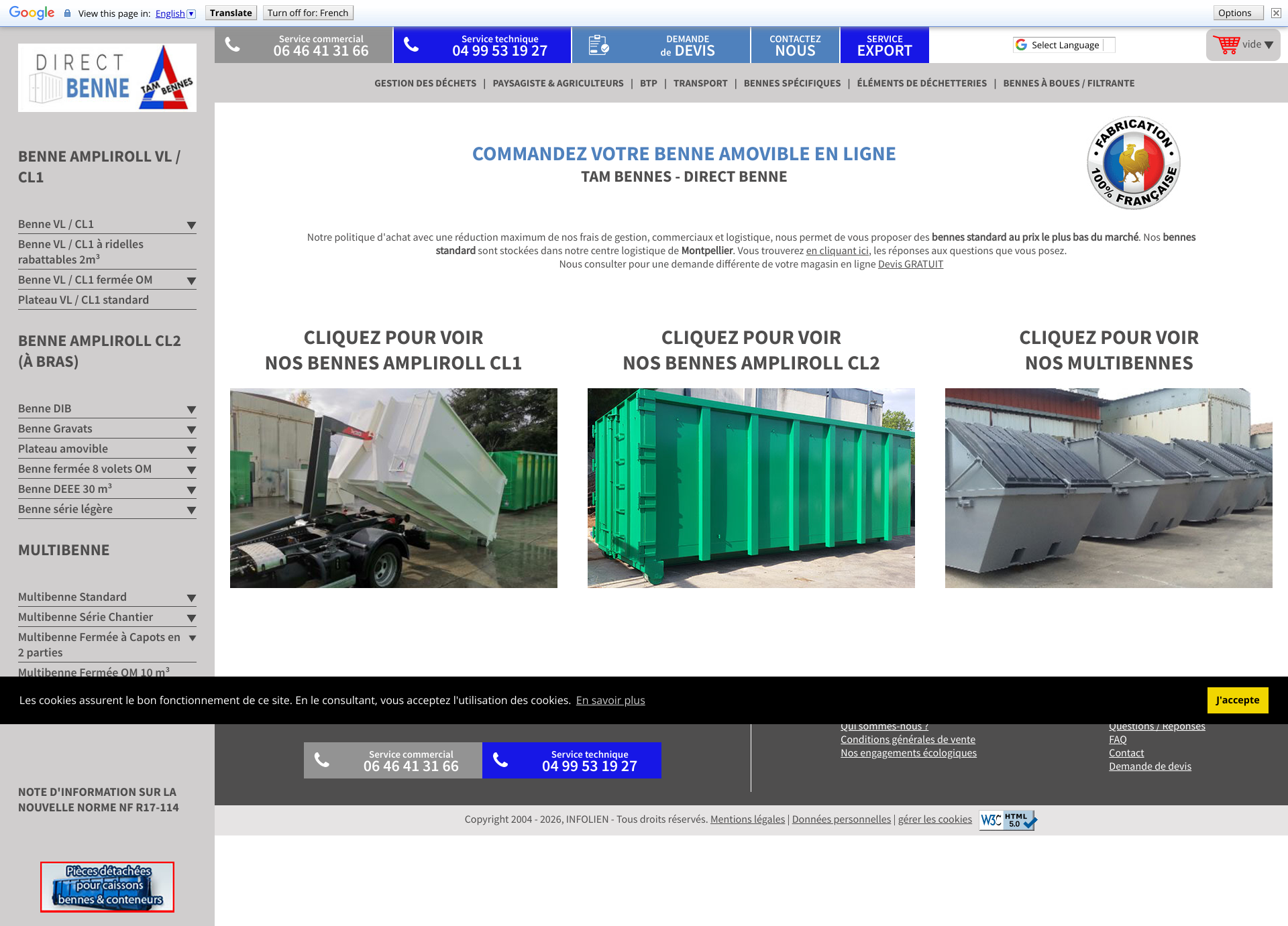Expand the Benne VL / CL1 submenu arrow
Image resolution: width=1288 pixels, height=926 pixels.
click(191, 225)
